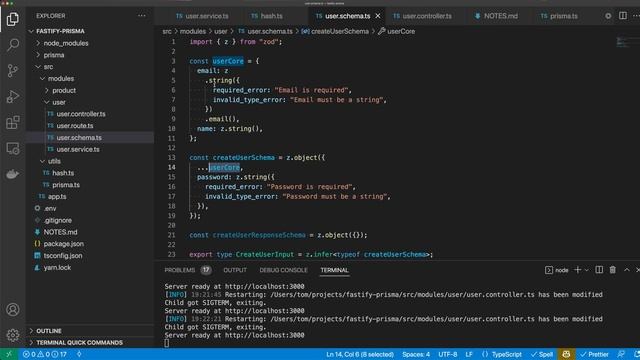Click the modules breadcrumb segment
The width and height of the screenshot is (640, 360).
[193, 31]
